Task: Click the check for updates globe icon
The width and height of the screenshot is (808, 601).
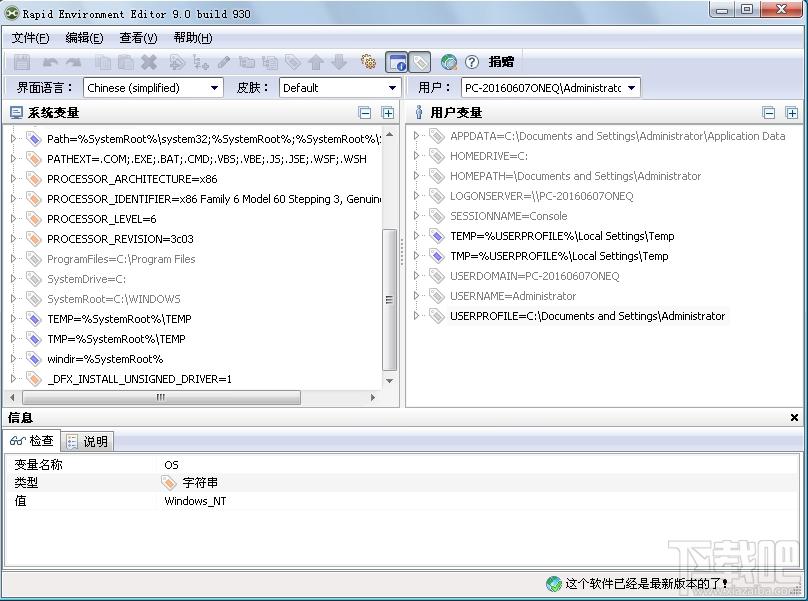Action: 449,62
